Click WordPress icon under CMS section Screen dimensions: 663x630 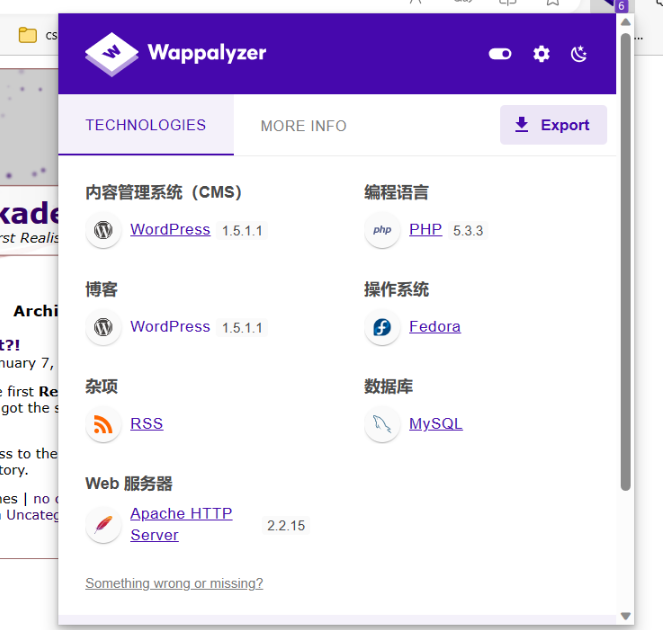click(102, 230)
